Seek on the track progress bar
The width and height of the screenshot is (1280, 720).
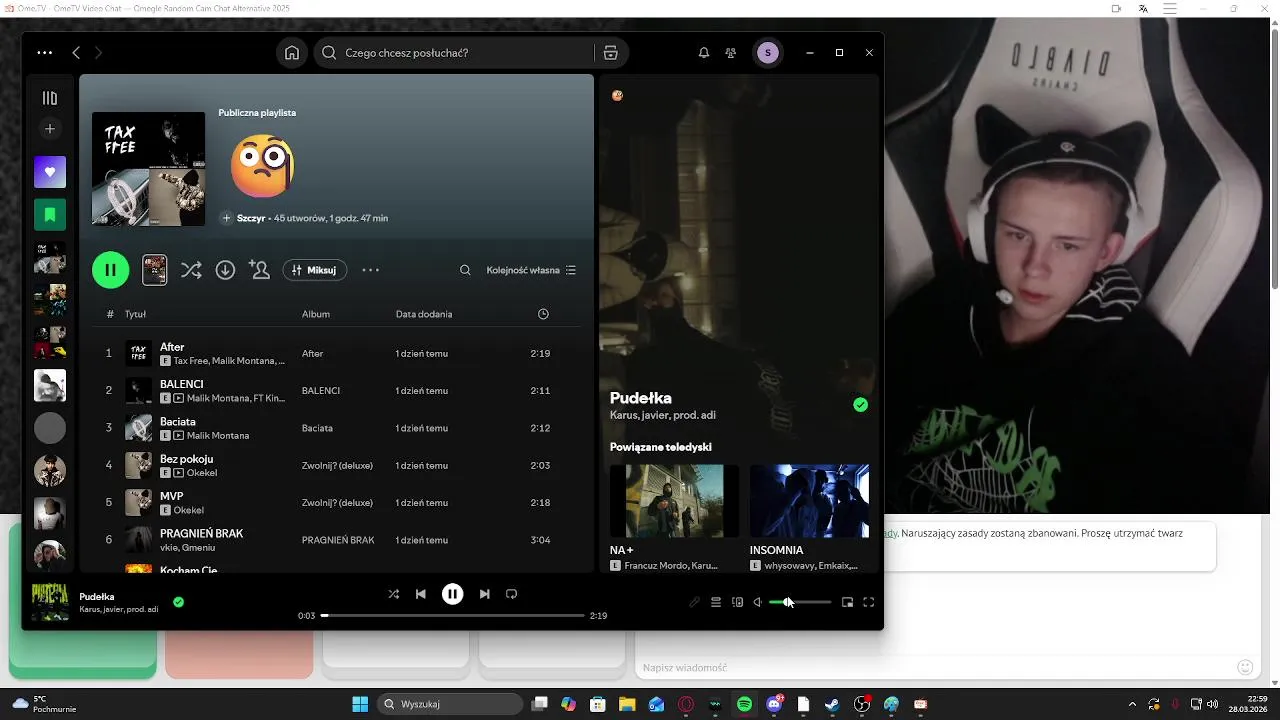(452, 616)
